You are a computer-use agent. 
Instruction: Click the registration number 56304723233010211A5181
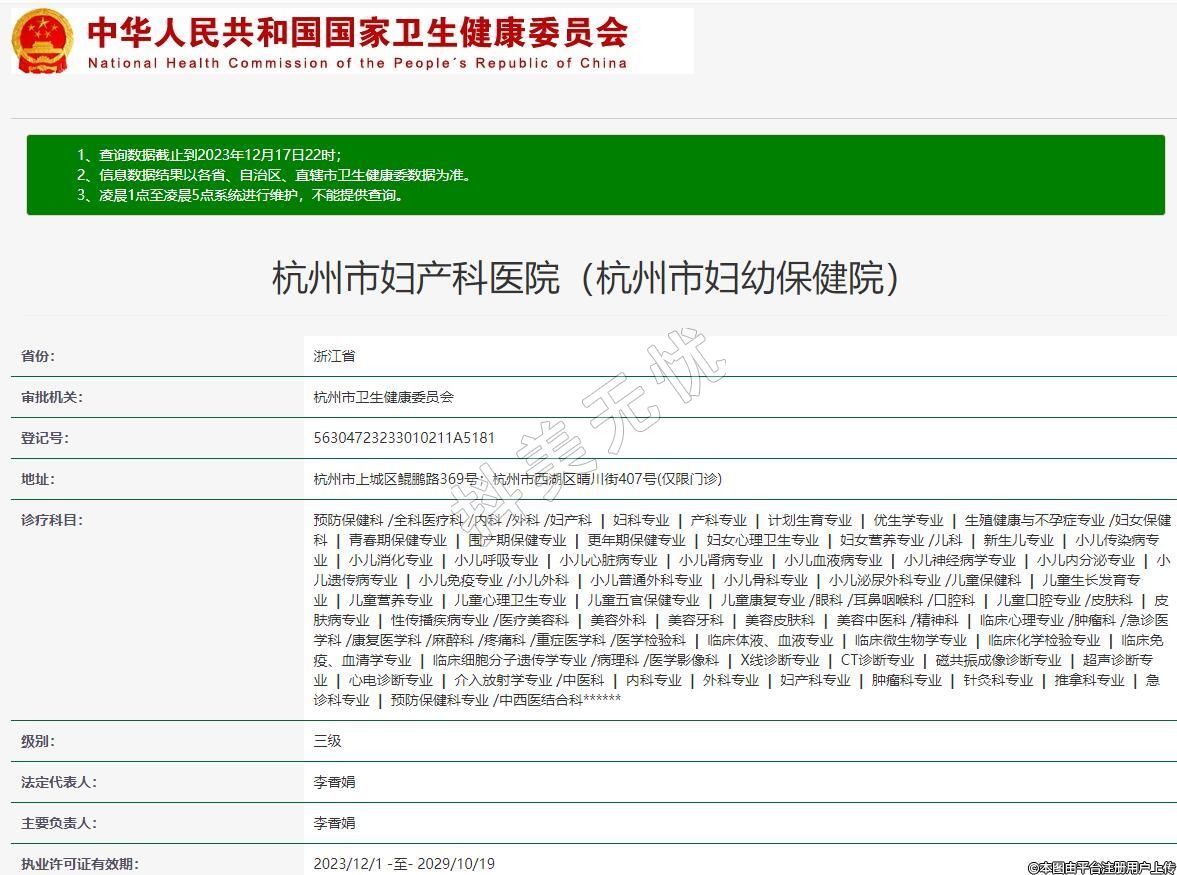(404, 438)
